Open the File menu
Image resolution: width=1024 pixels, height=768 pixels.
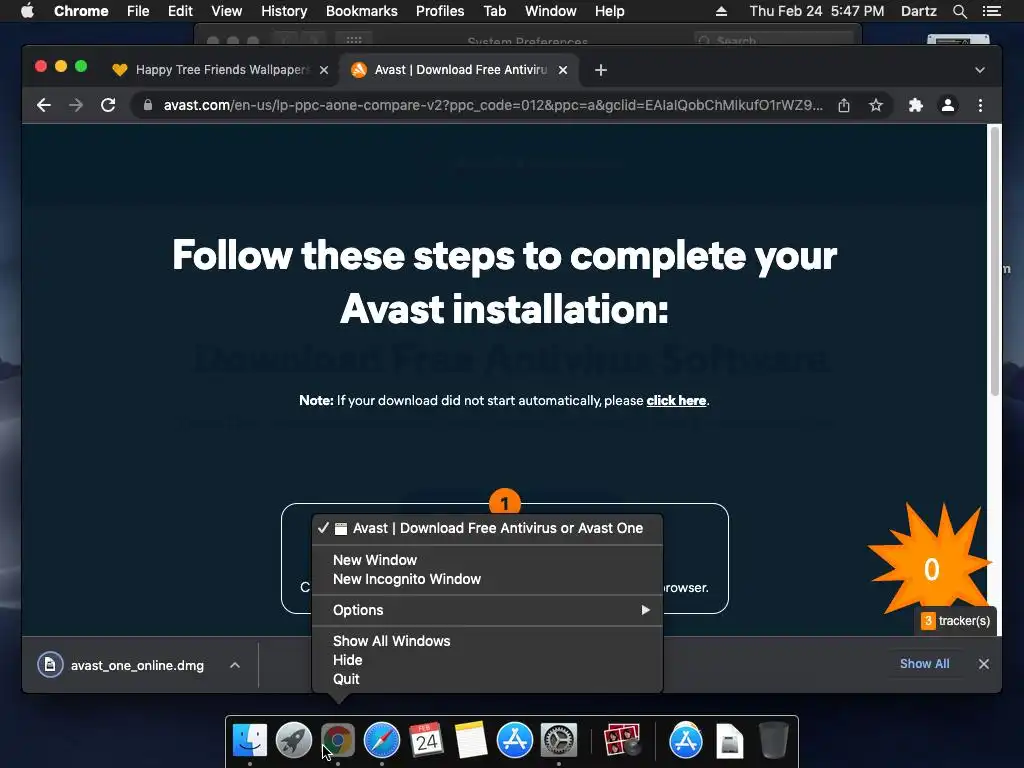(138, 11)
